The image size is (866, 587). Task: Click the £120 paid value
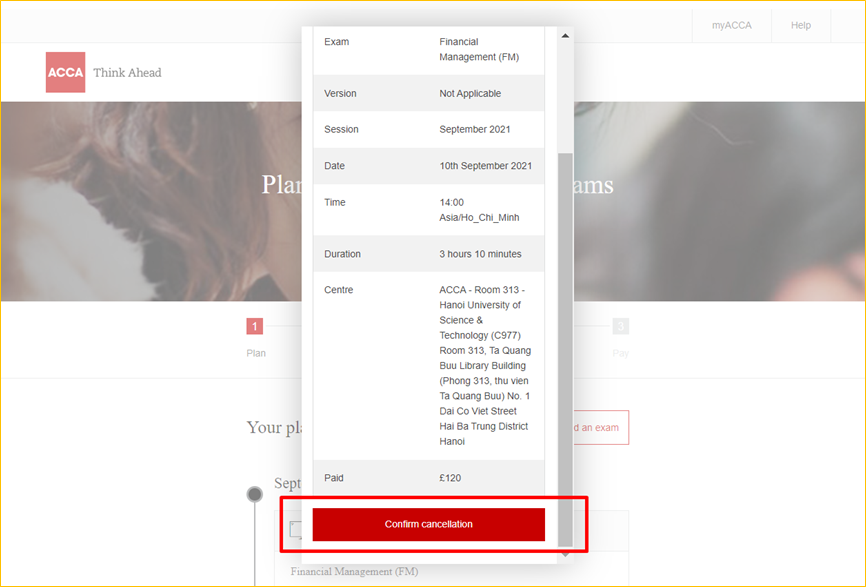tap(450, 478)
